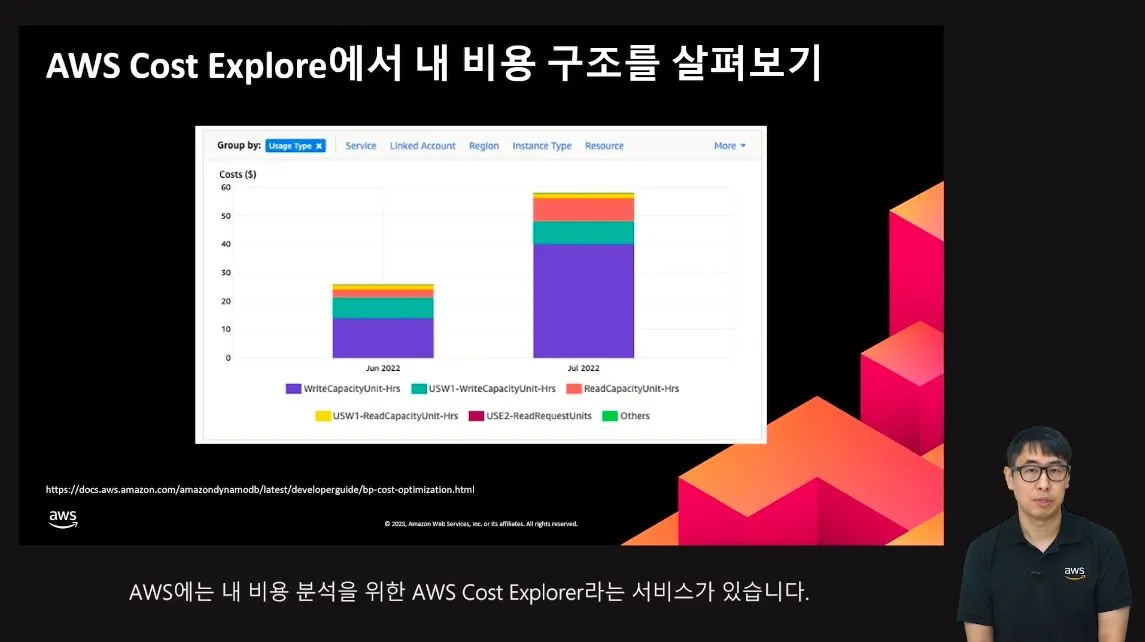Click the Group by label
This screenshot has width=1145, height=642.
click(x=239, y=145)
